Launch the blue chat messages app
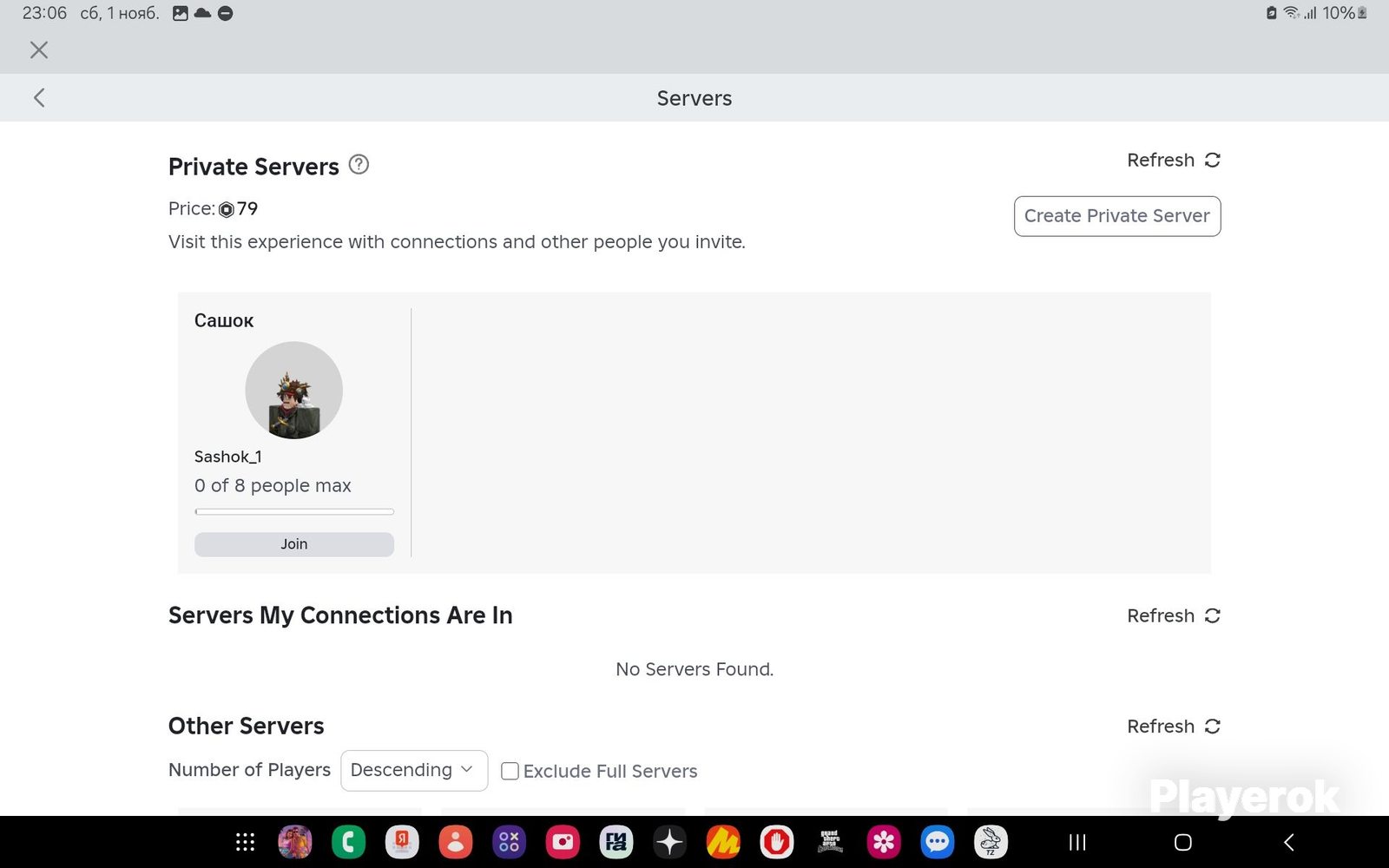The height and width of the screenshot is (868, 1389). click(x=938, y=842)
